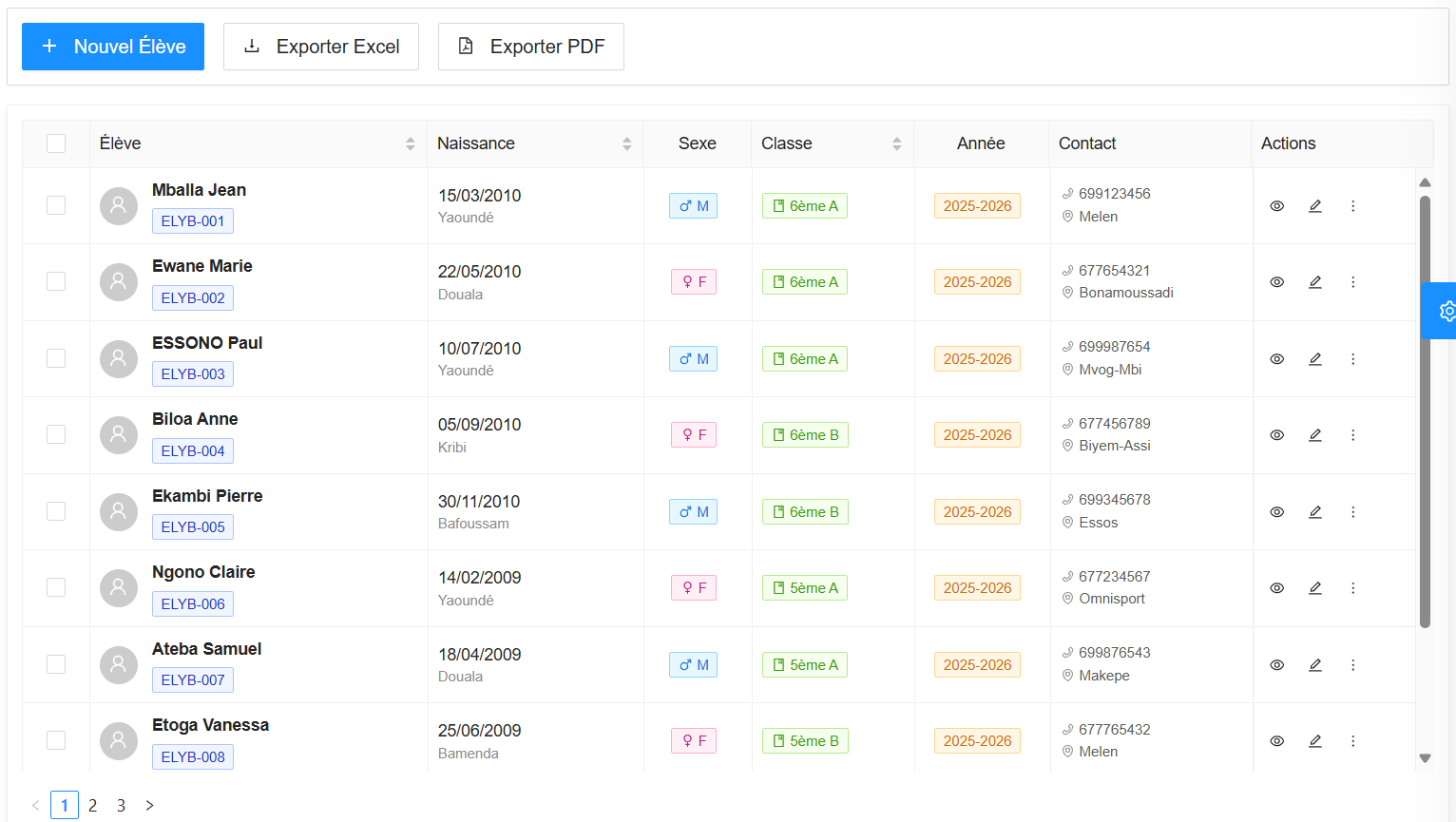
Task: Tick the checkbox on Ateba Samuel's row
Action: (x=55, y=664)
